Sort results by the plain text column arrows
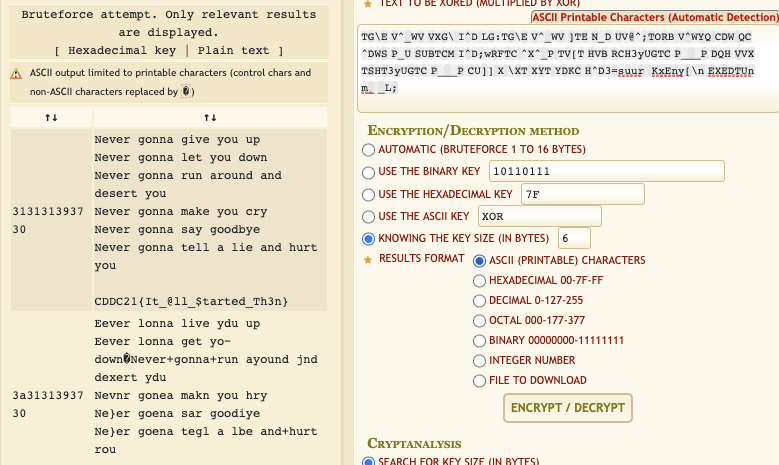 [210, 118]
